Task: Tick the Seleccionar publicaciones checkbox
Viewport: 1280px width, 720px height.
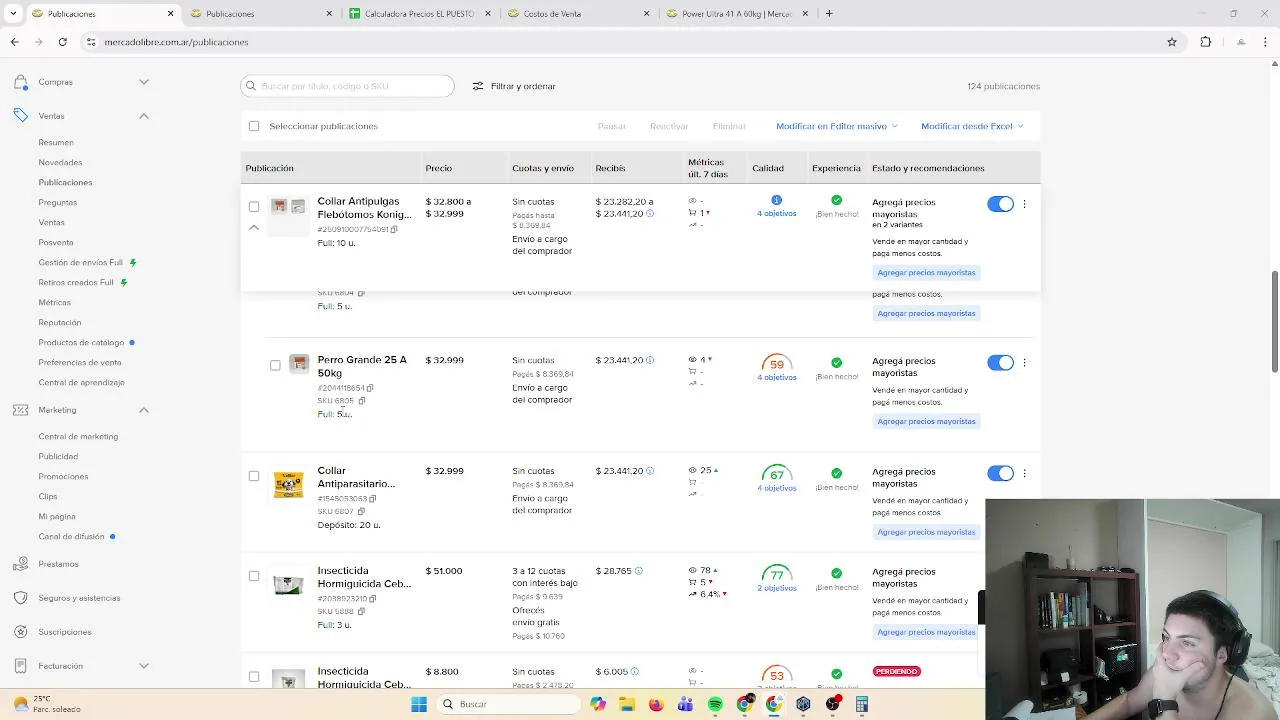Action: (x=254, y=126)
